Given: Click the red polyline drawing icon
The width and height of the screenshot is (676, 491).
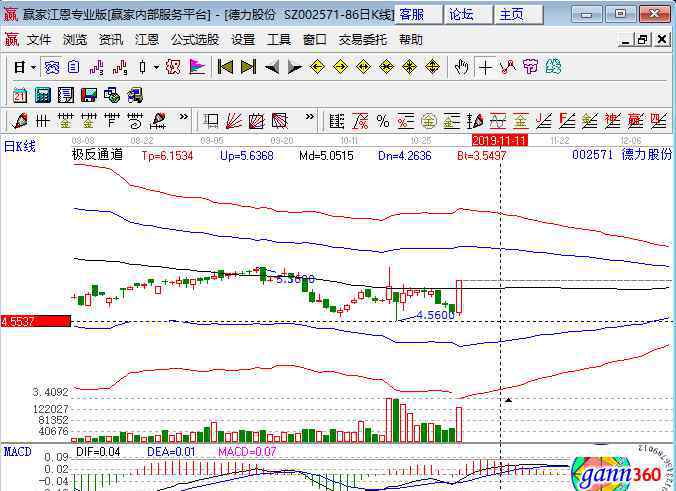Looking at the screenshot, I should tap(508, 67).
